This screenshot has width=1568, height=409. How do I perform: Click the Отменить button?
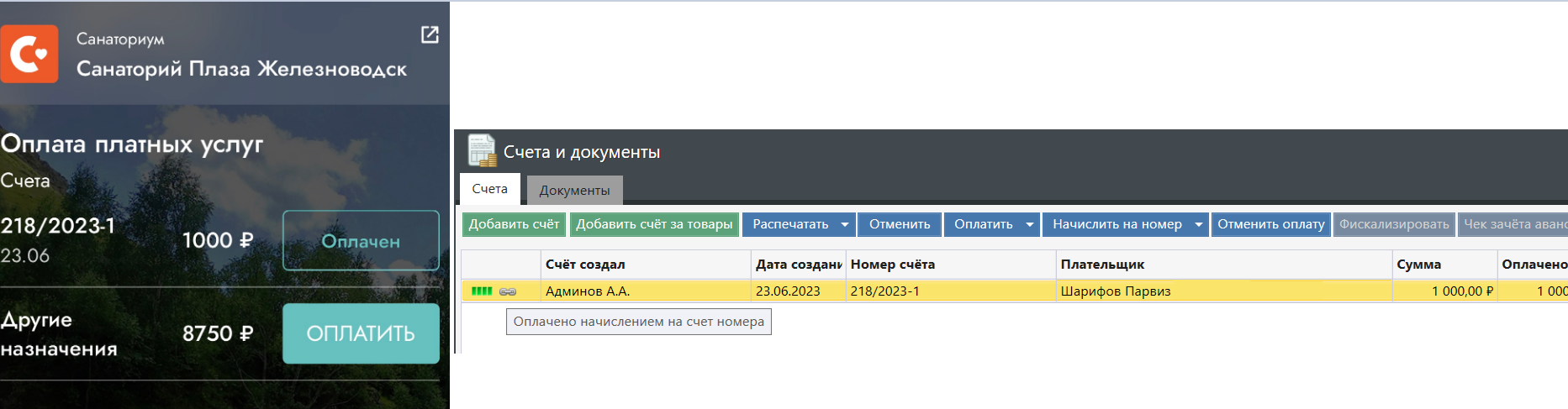point(900,224)
